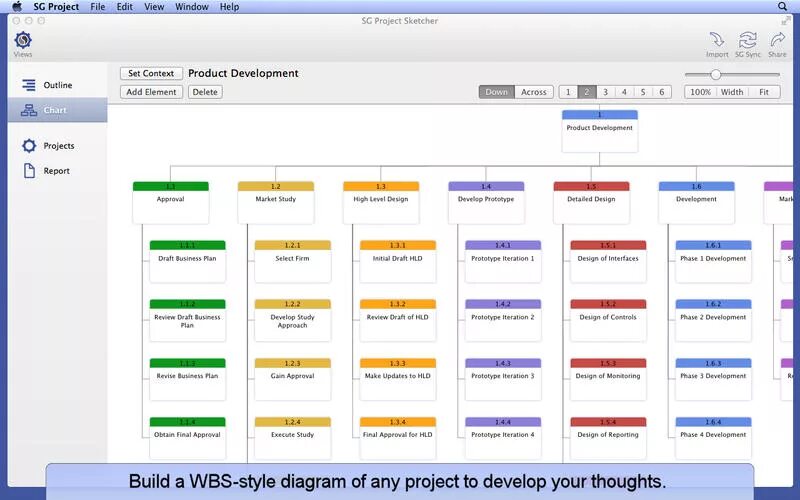Open the Projects sidebar item
This screenshot has width=800, height=500.
57,146
